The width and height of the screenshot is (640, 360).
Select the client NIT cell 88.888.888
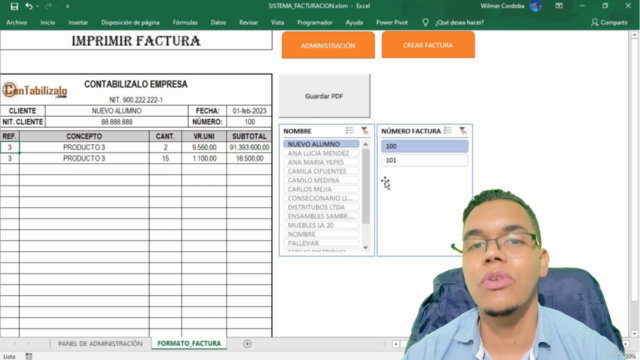[117, 122]
